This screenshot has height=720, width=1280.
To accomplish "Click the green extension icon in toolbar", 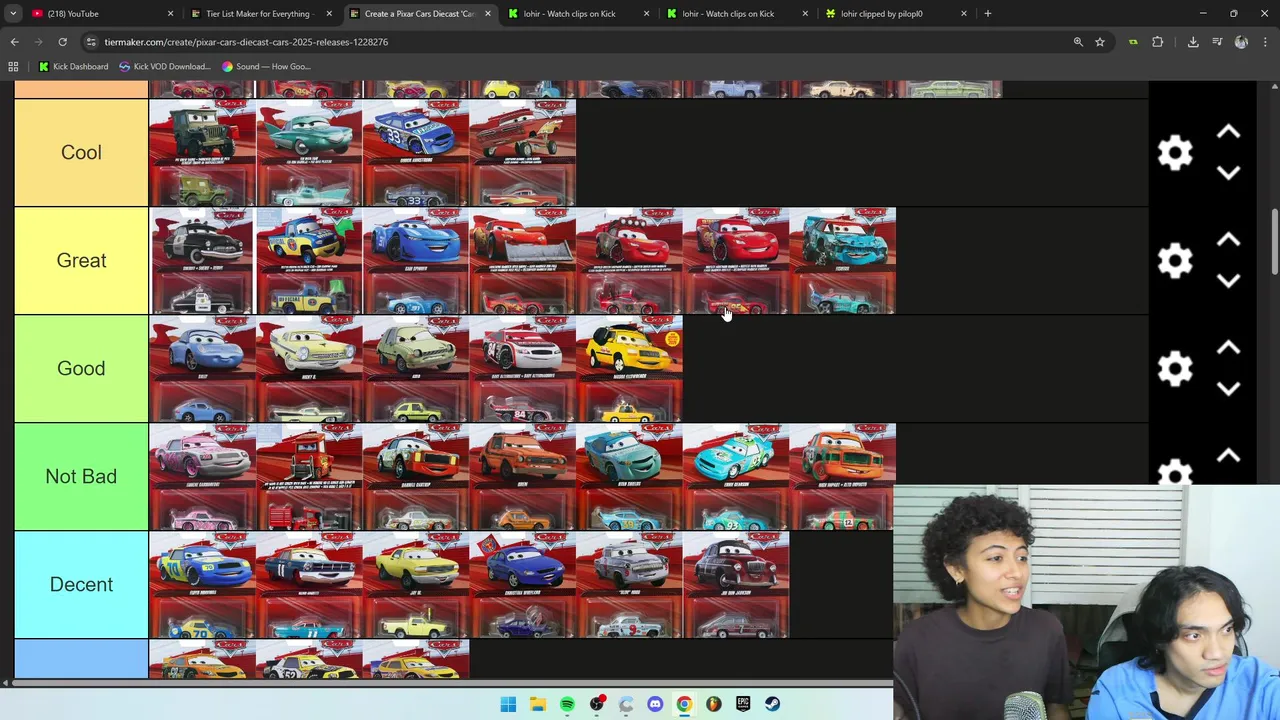I will (1133, 42).
